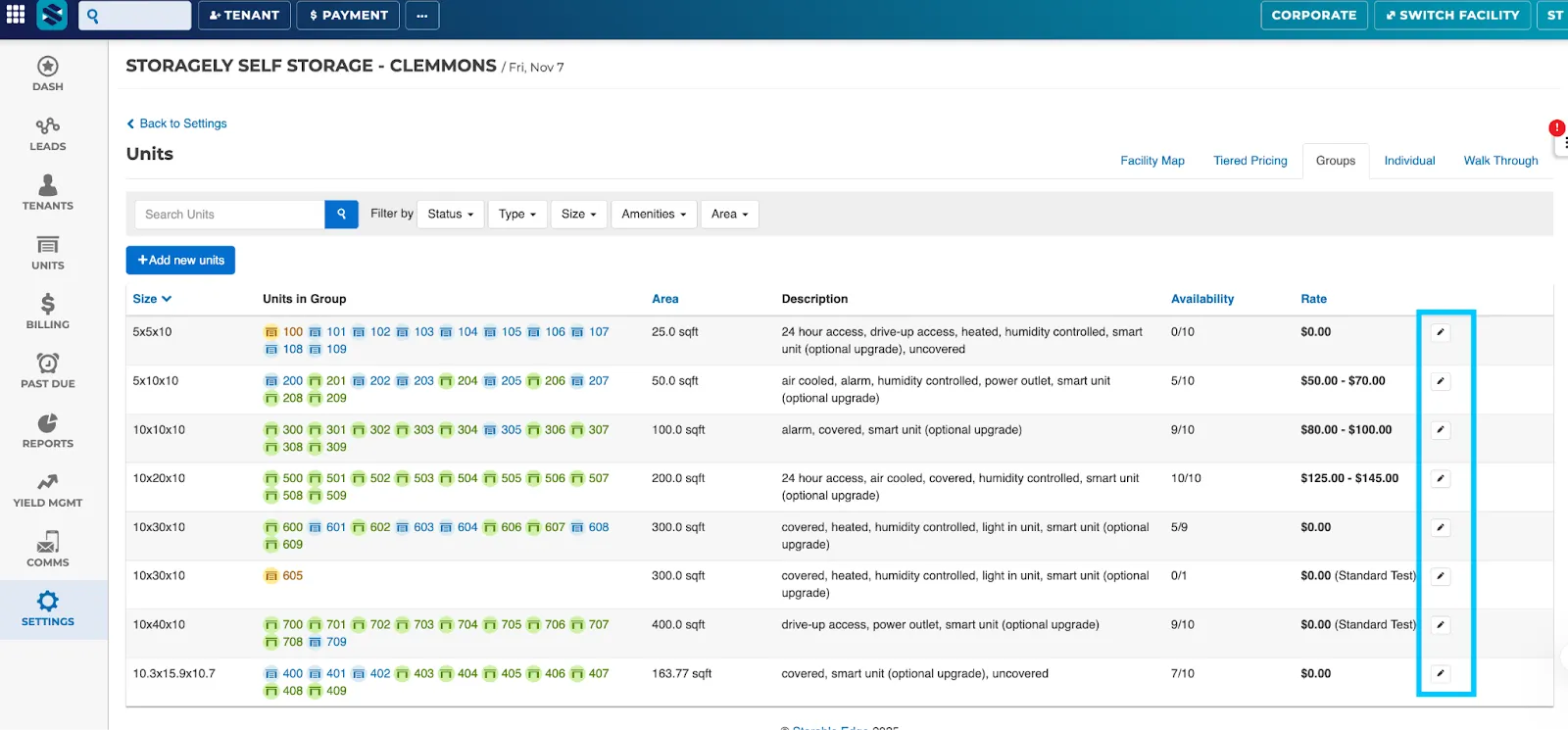This screenshot has height=730, width=1568.
Task: Click the magnifier search units button
Action: (341, 214)
